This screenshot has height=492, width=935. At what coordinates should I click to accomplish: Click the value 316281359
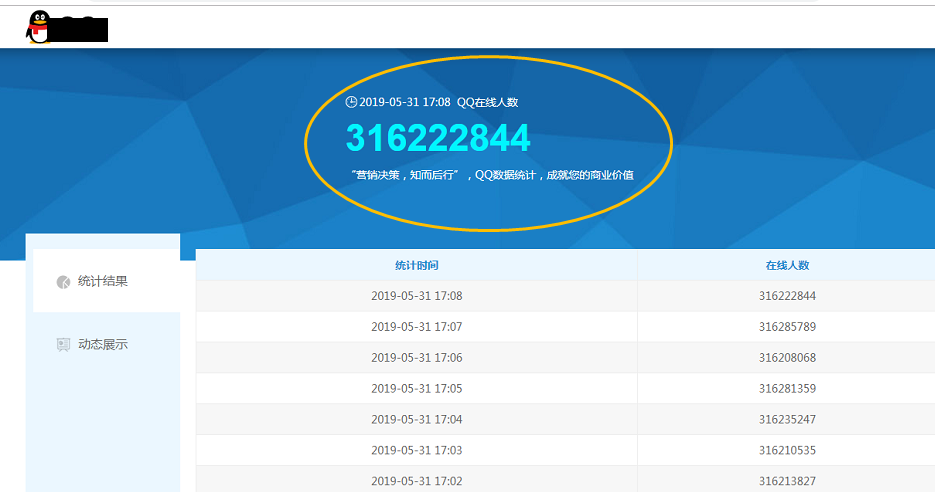(x=787, y=389)
